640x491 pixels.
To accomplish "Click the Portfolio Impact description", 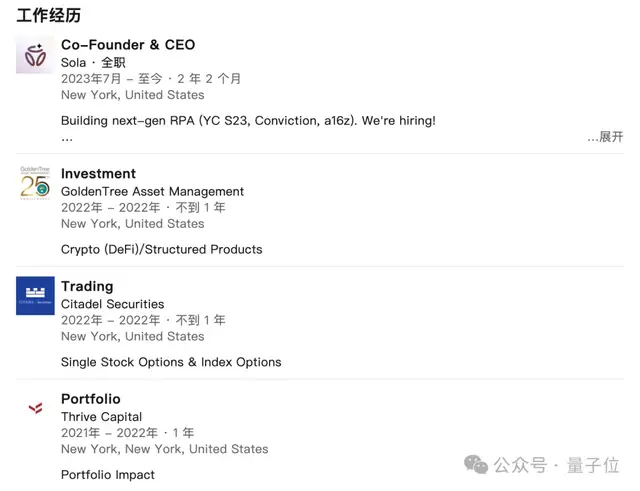I will click(x=108, y=475).
